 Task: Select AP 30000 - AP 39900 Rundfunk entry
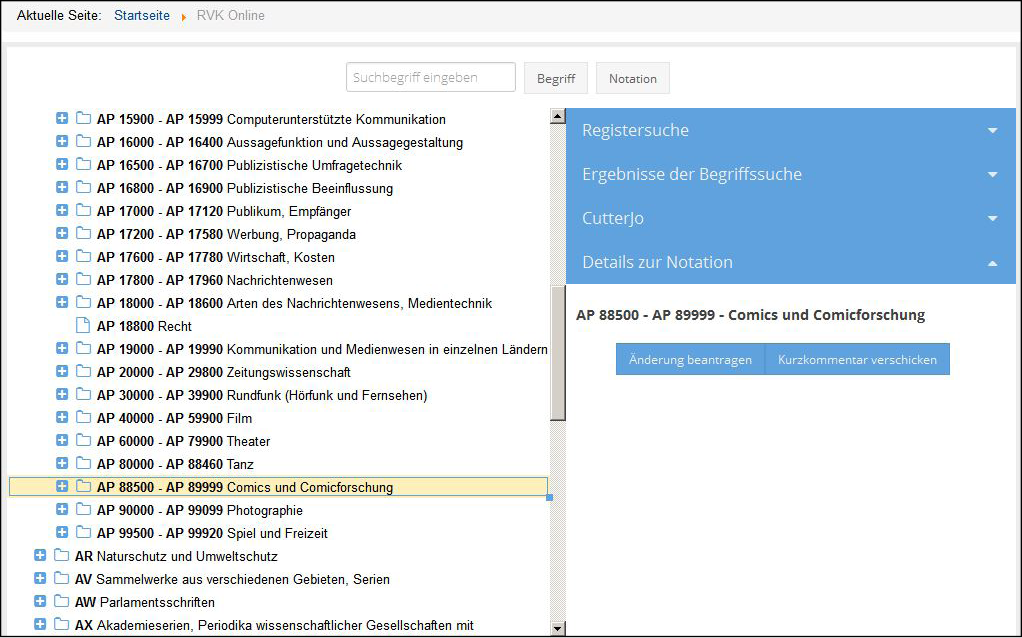262,395
